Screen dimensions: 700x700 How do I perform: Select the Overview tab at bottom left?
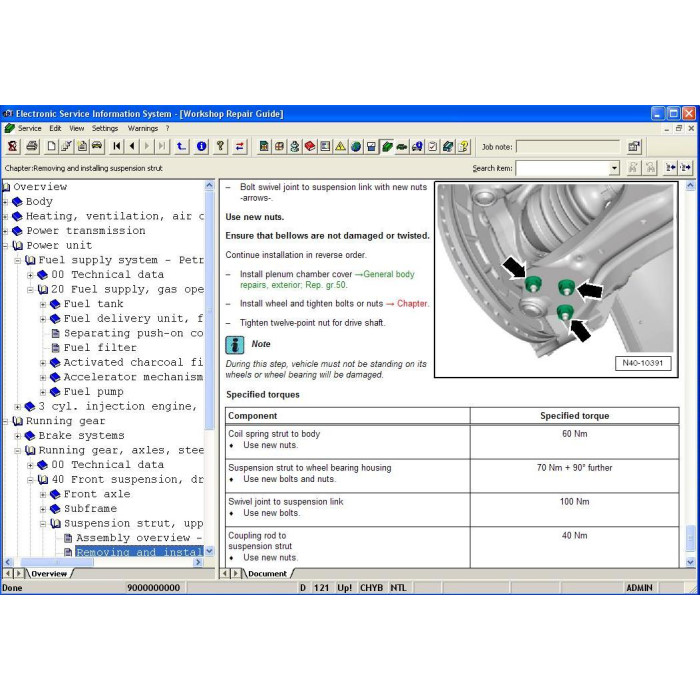click(49, 574)
